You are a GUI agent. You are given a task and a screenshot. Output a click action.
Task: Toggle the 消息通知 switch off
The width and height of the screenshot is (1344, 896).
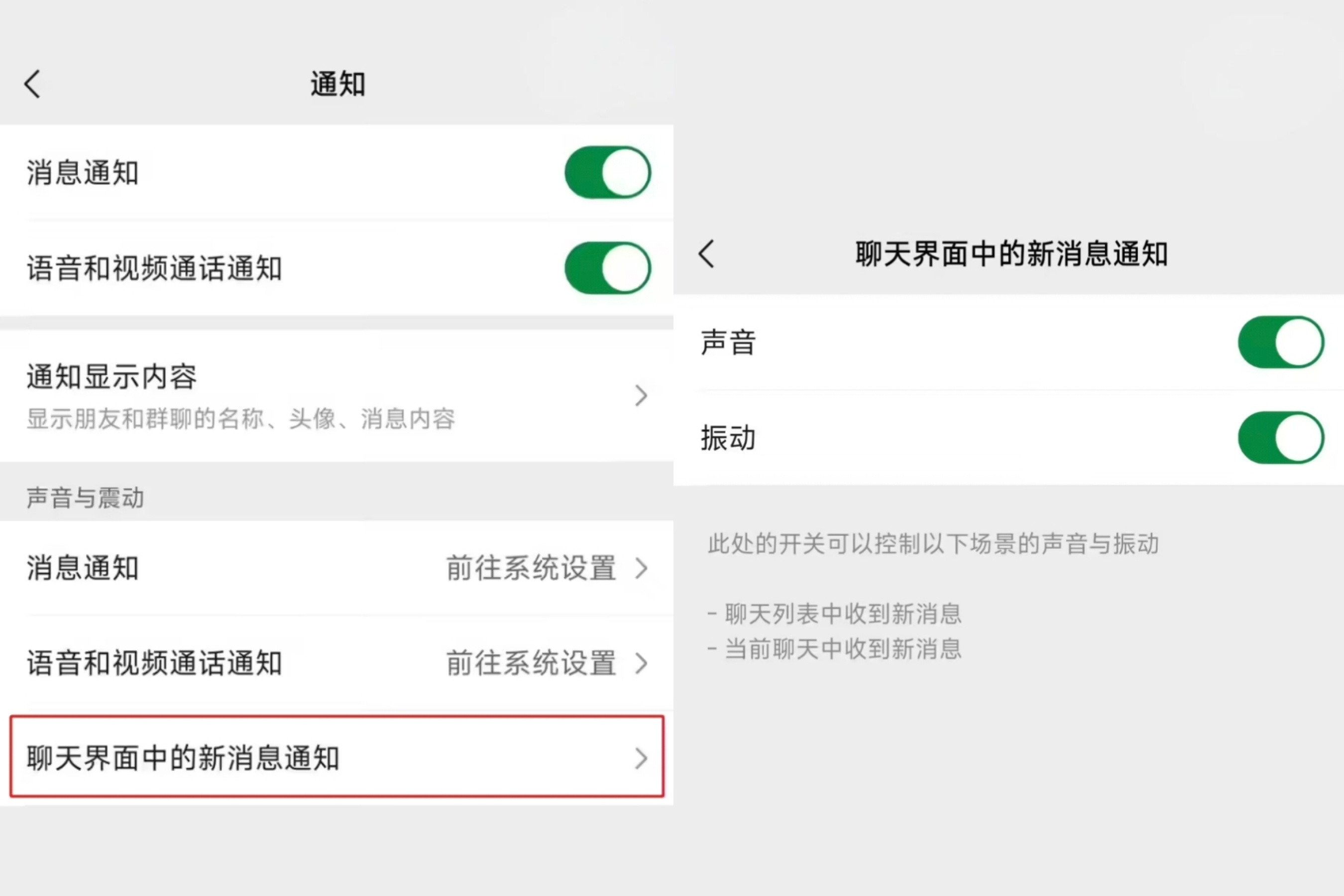[x=607, y=172]
